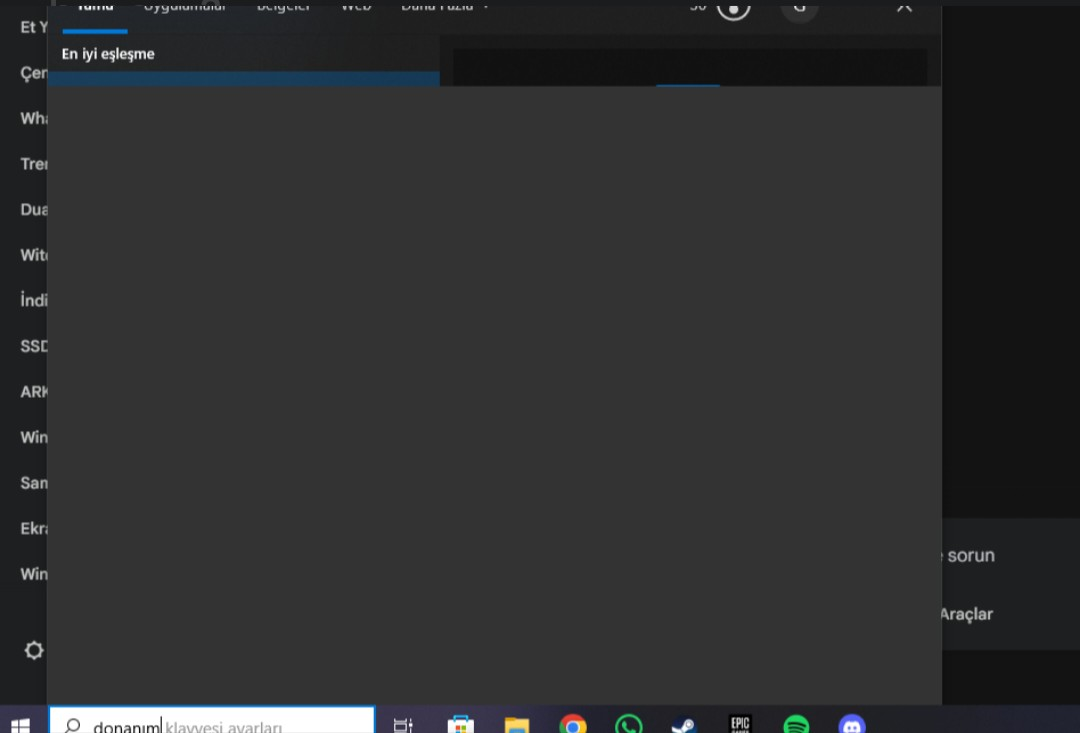
Task: Open the Windows Start menu
Action: point(21,725)
